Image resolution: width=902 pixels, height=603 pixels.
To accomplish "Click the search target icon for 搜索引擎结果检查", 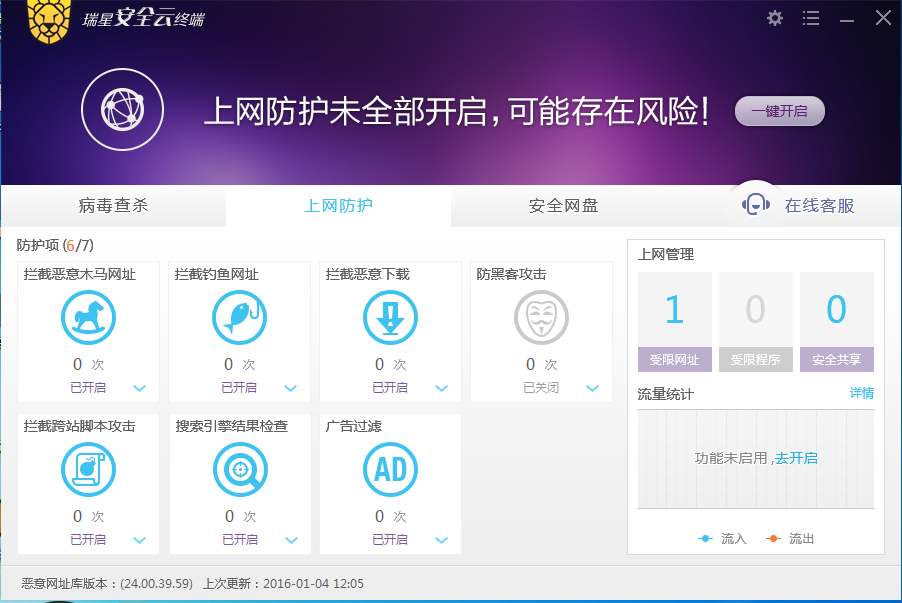I will [240, 470].
